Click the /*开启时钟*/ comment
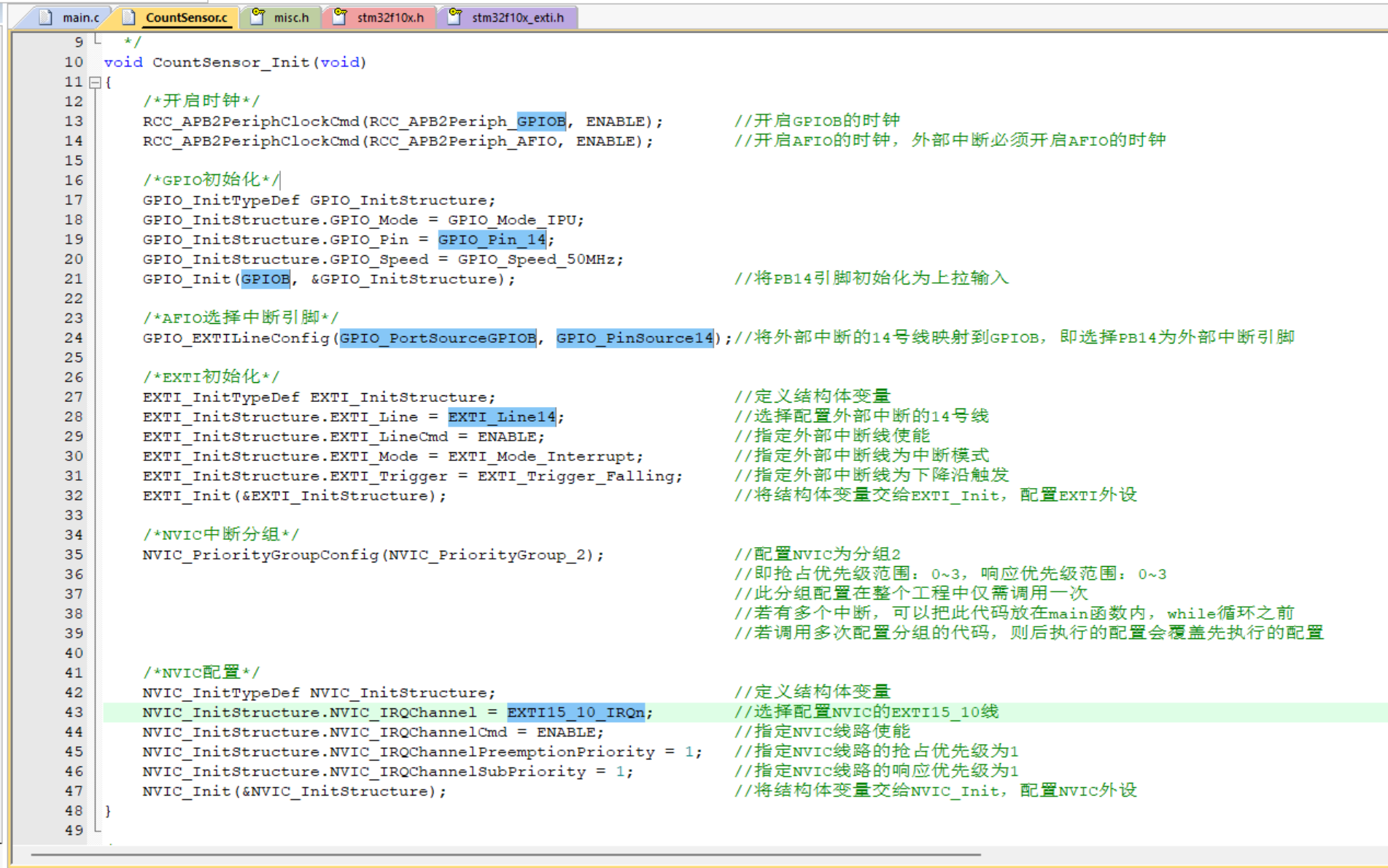Viewport: 1388px width, 868px height. [x=201, y=101]
